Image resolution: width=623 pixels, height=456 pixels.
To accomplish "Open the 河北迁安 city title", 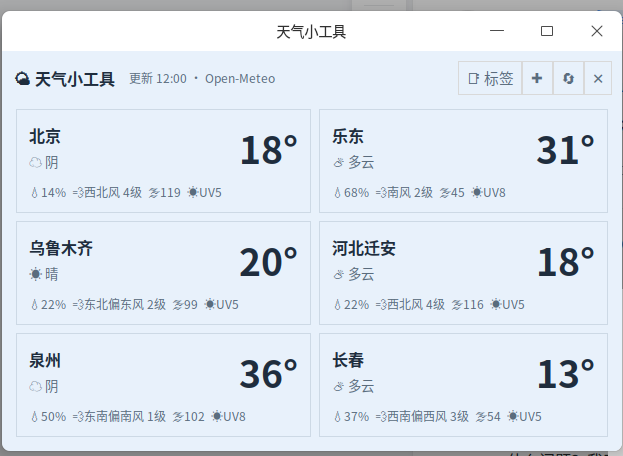I will (x=364, y=248).
